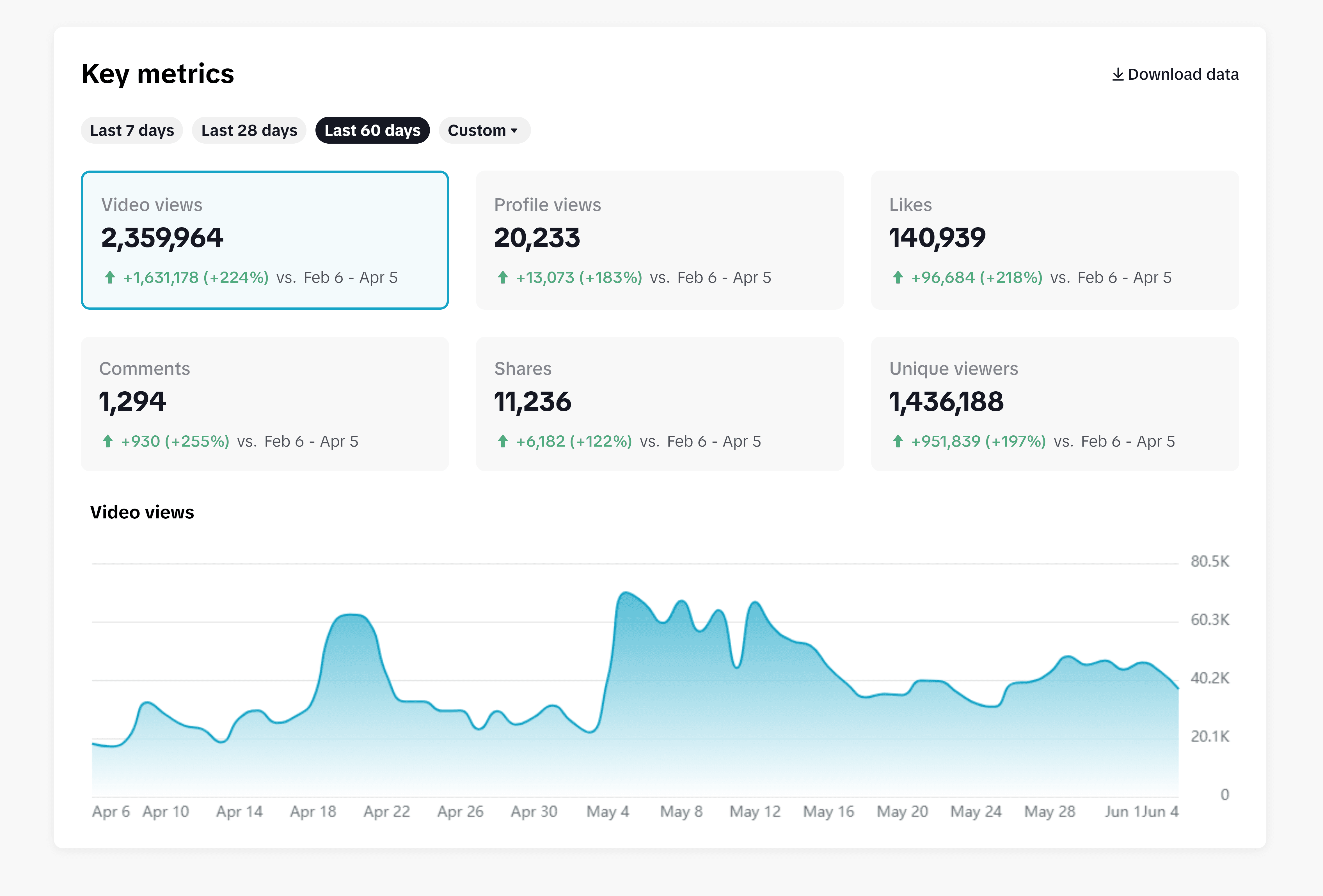This screenshot has width=1323, height=896.
Task: Click the May 4 peak on chart
Action: point(625,593)
